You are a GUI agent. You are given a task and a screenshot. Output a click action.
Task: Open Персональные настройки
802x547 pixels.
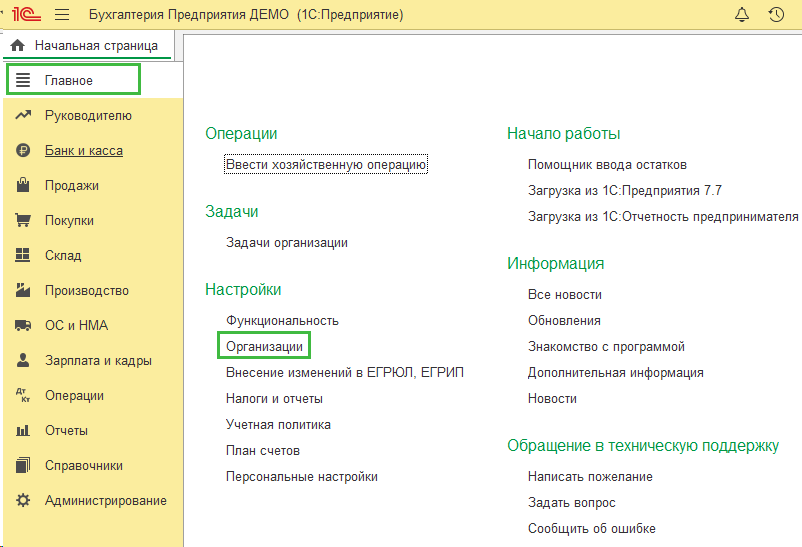[302, 477]
